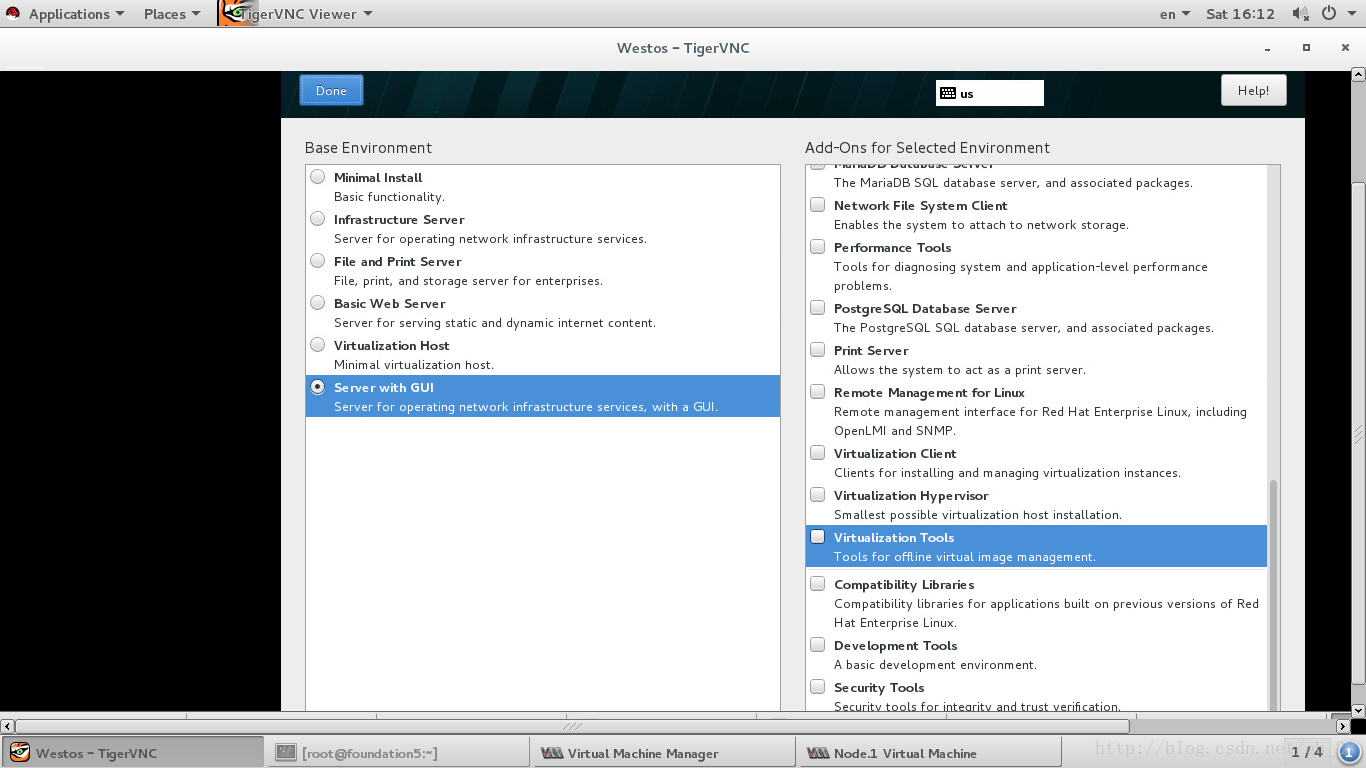Open the Places menu
This screenshot has width=1366, height=768.
coord(172,14)
